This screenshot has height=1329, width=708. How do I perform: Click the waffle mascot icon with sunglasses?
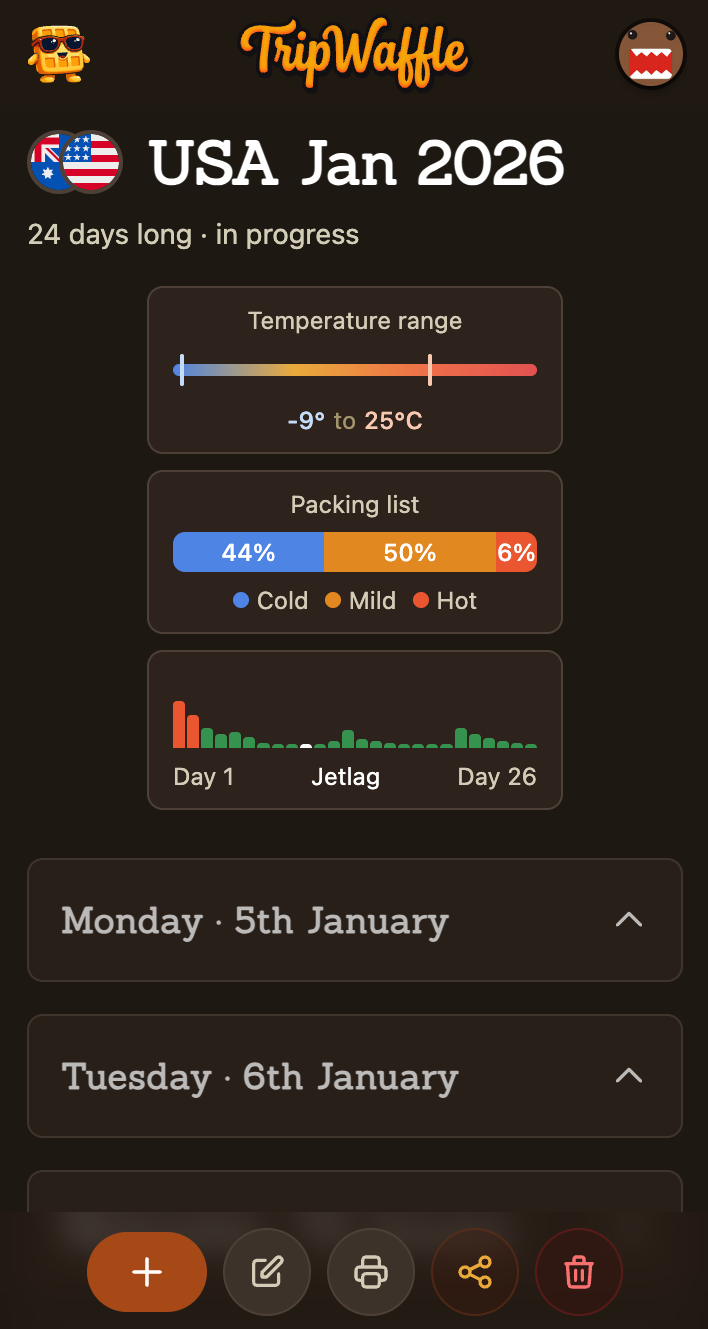pyautogui.click(x=58, y=54)
